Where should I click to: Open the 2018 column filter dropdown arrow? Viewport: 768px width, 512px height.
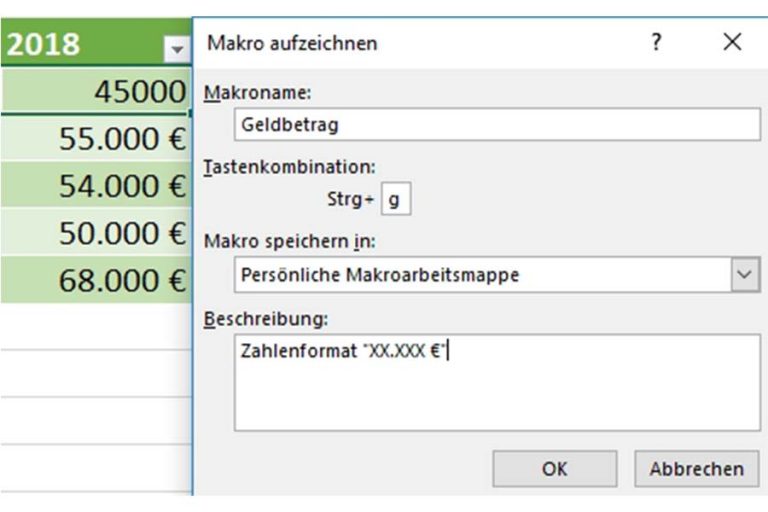(177, 46)
